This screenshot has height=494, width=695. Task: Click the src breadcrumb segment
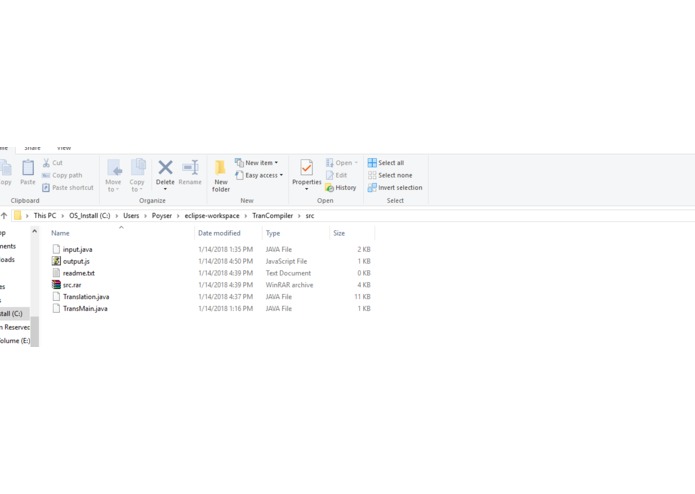point(310,216)
